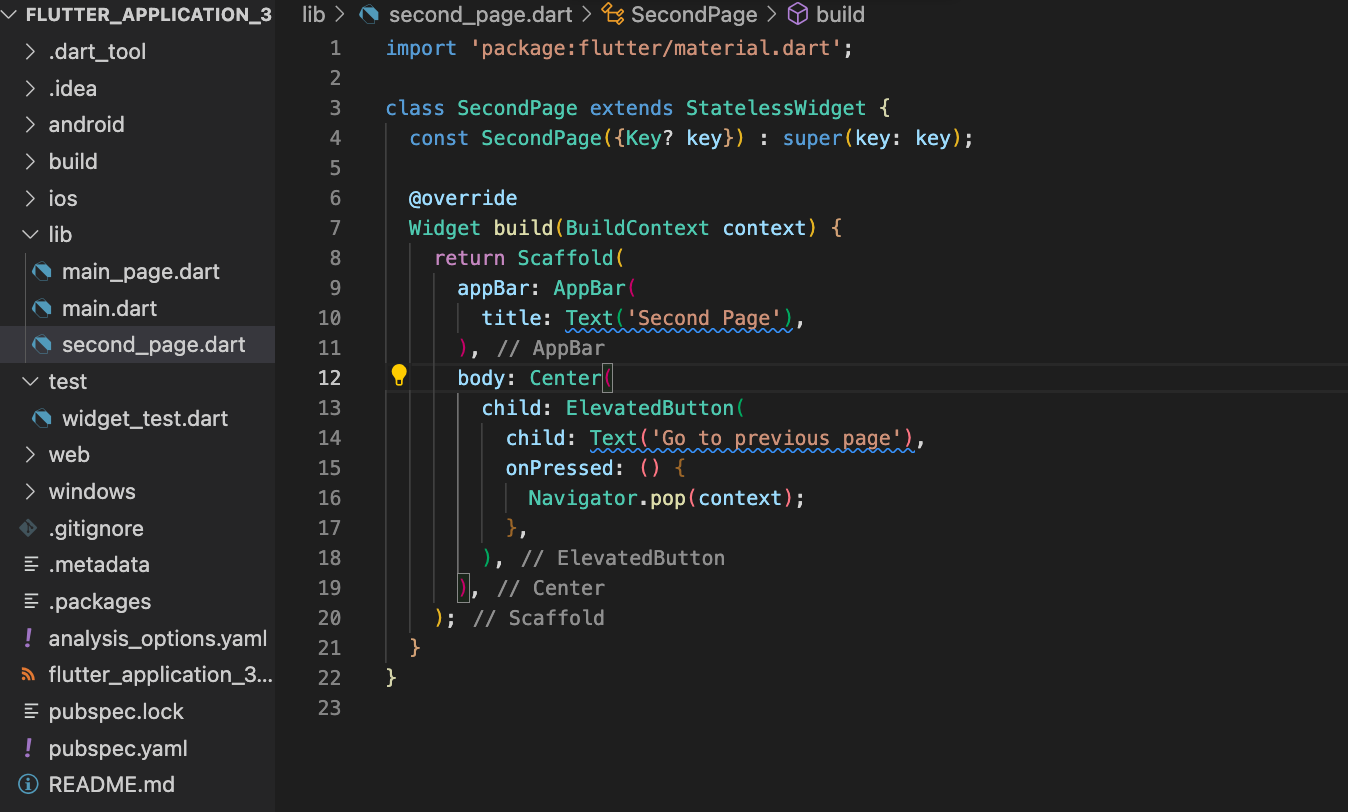The image size is (1348, 812).
Task: Click the info icon beside README.md
Action: pyautogui.click(x=29, y=785)
